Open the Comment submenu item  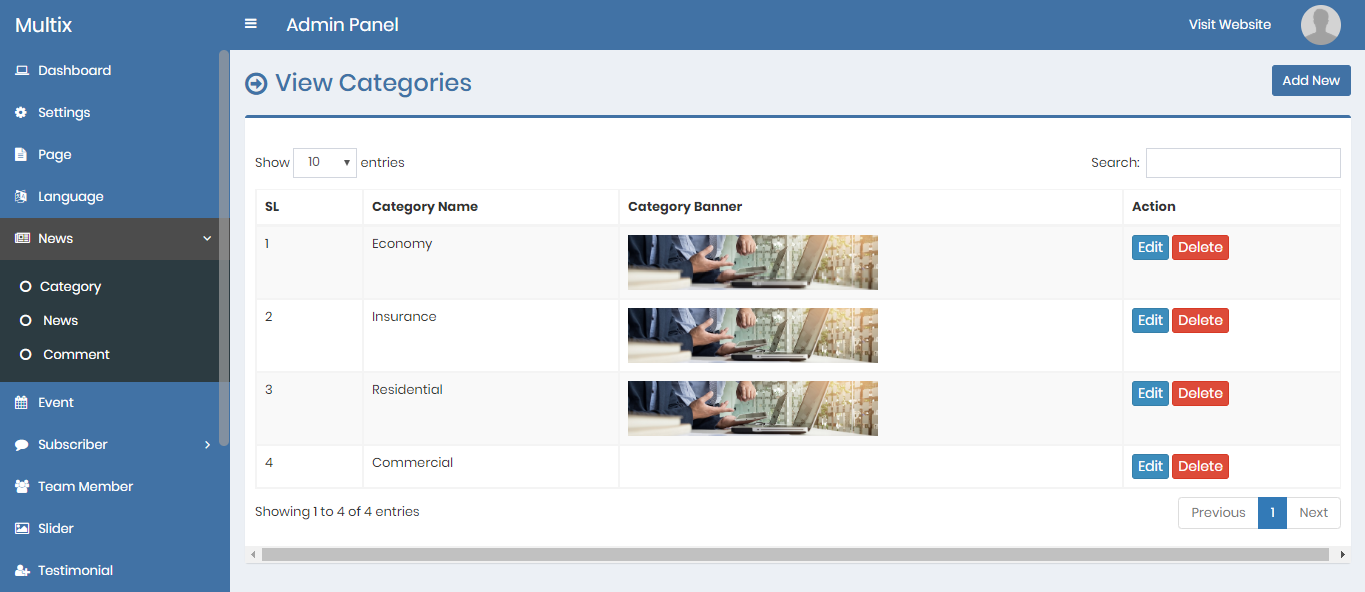[x=76, y=355]
